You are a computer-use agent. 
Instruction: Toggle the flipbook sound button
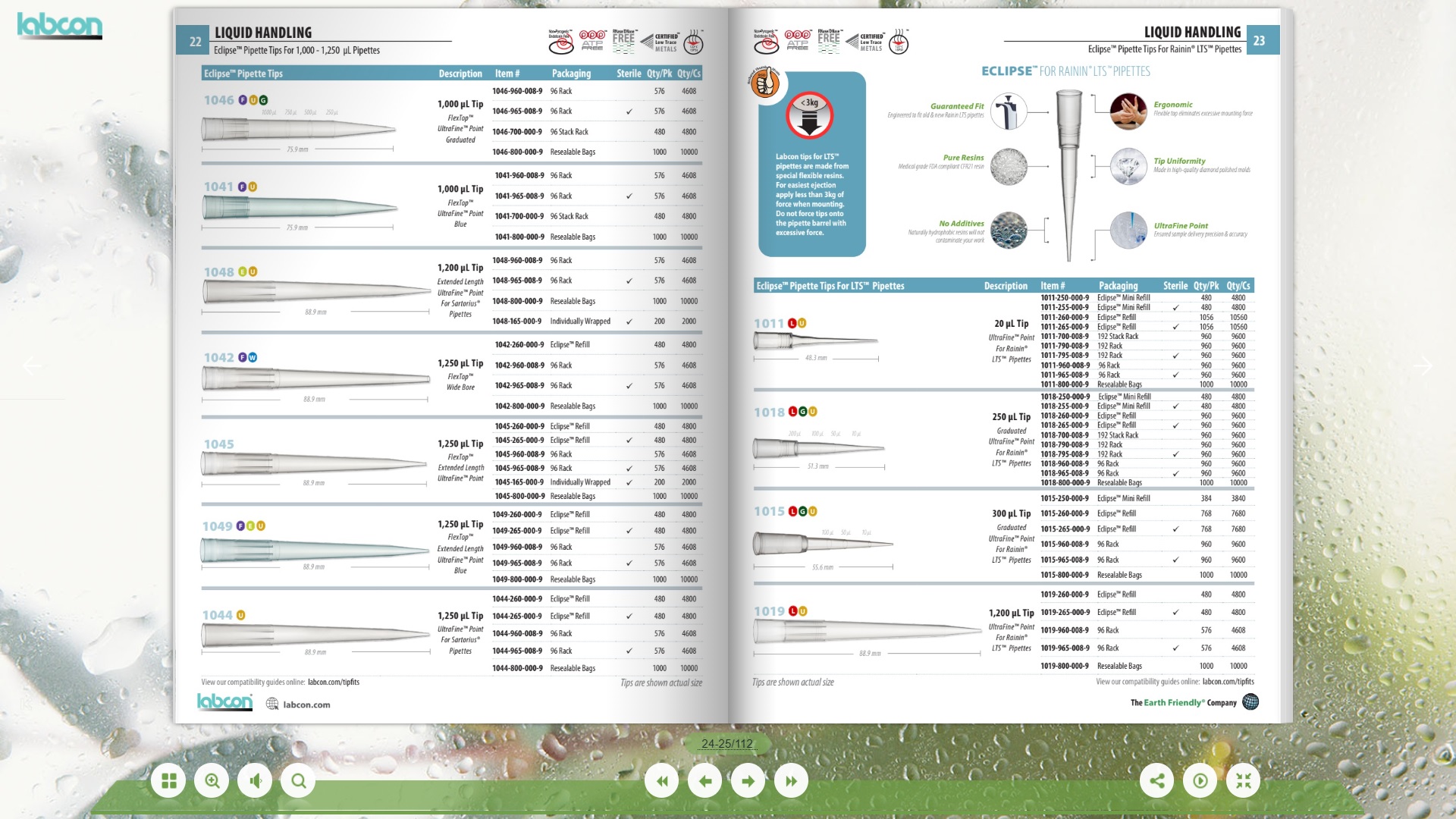[x=255, y=781]
